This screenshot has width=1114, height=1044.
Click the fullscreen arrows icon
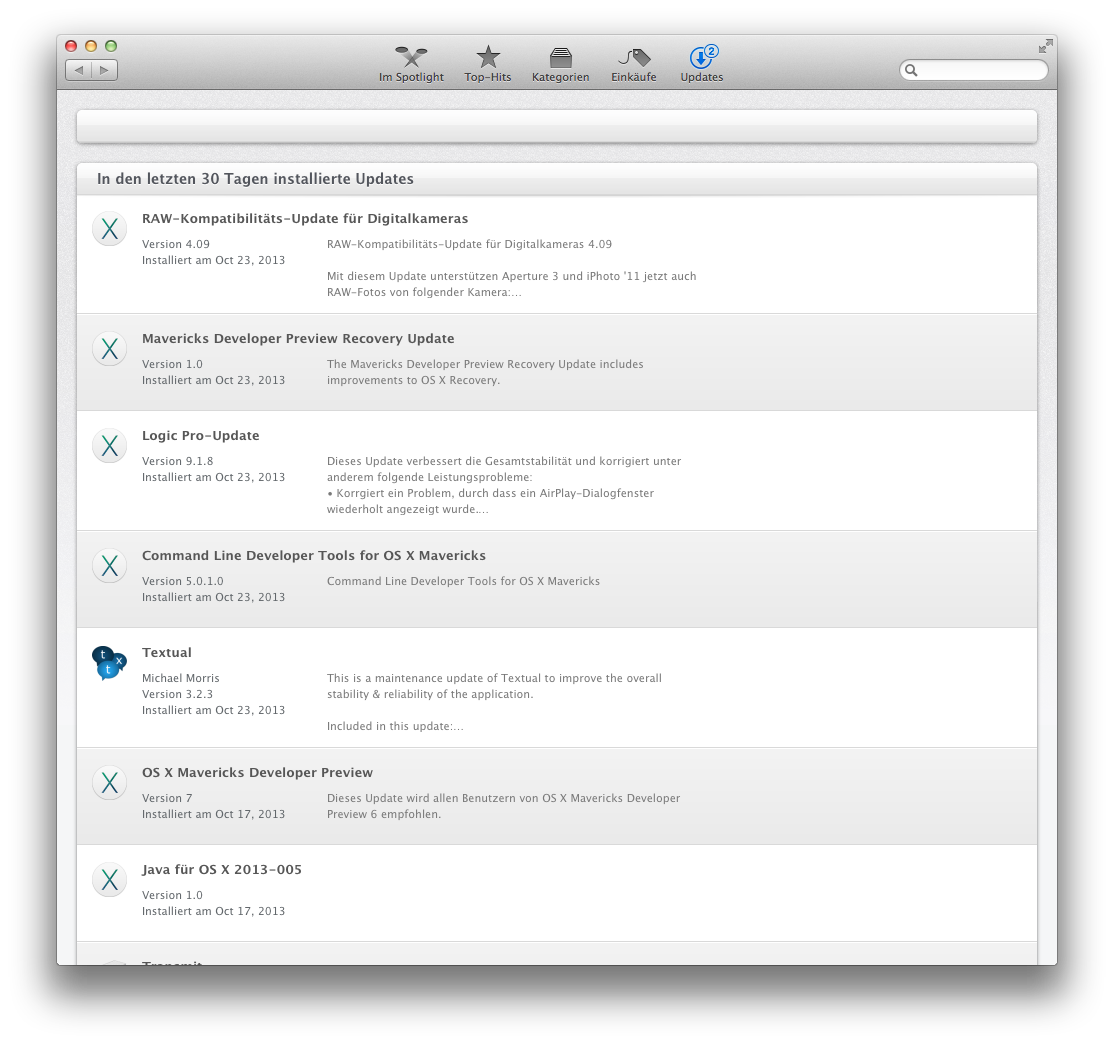(1045, 47)
